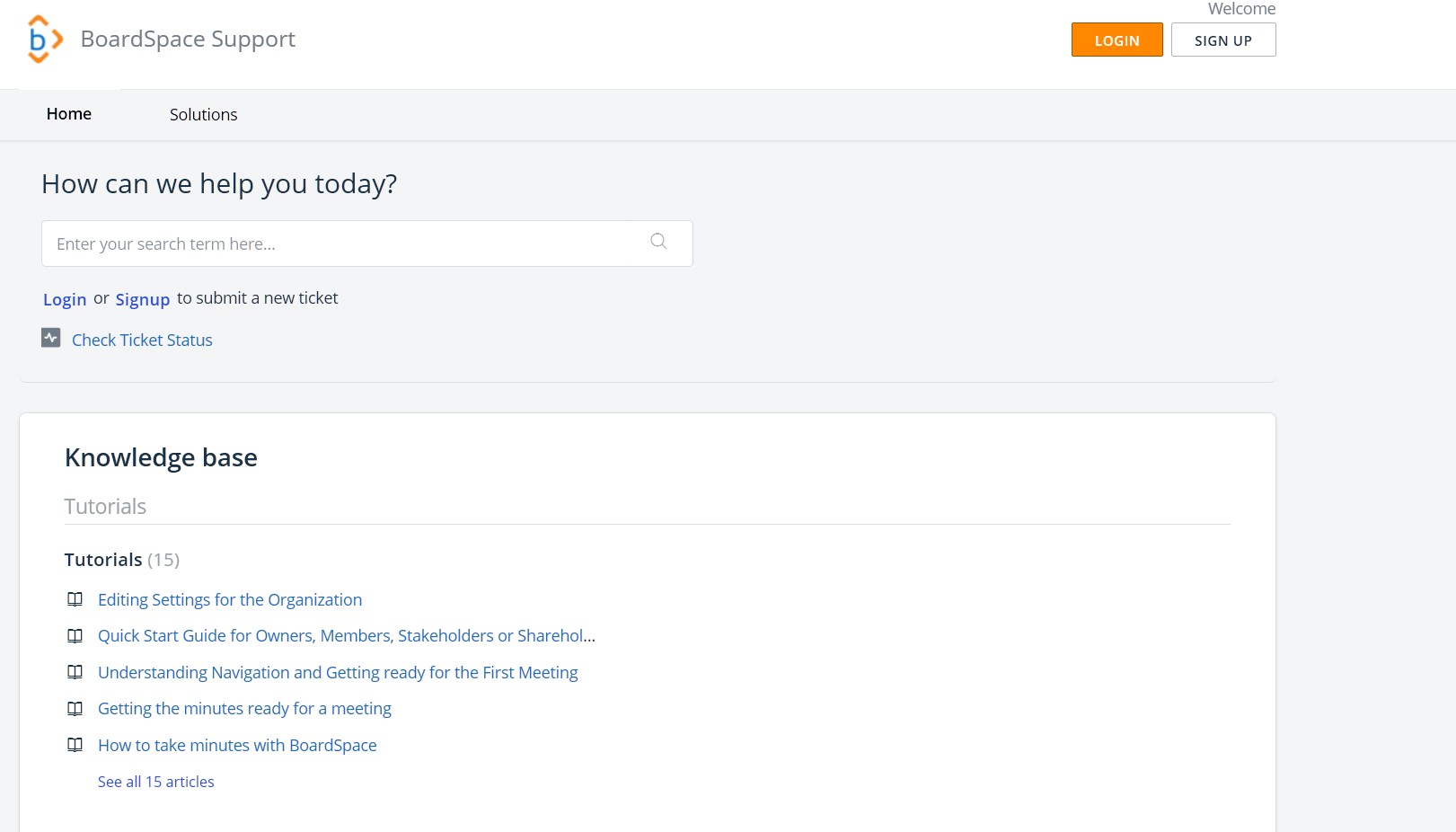Click the Welcome text near login

click(1241, 9)
